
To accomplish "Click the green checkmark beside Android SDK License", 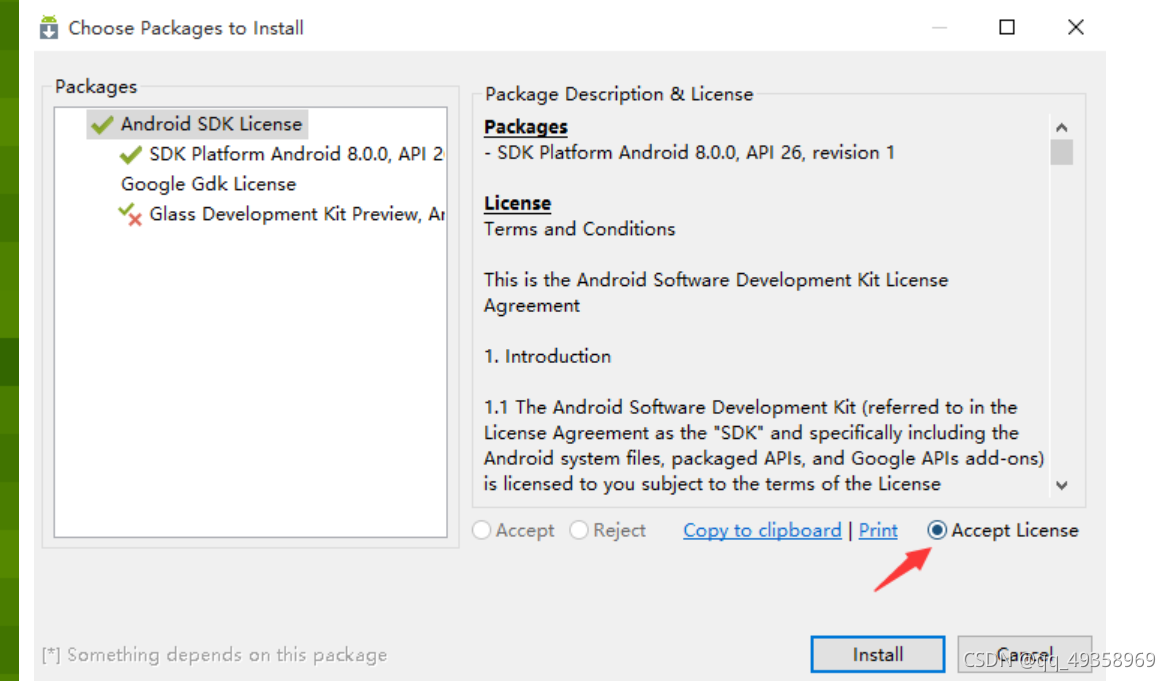I will click(x=102, y=125).
